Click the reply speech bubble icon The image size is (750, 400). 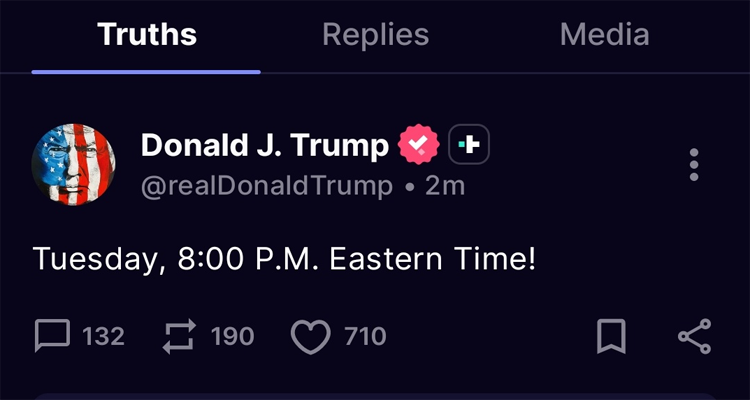52,337
